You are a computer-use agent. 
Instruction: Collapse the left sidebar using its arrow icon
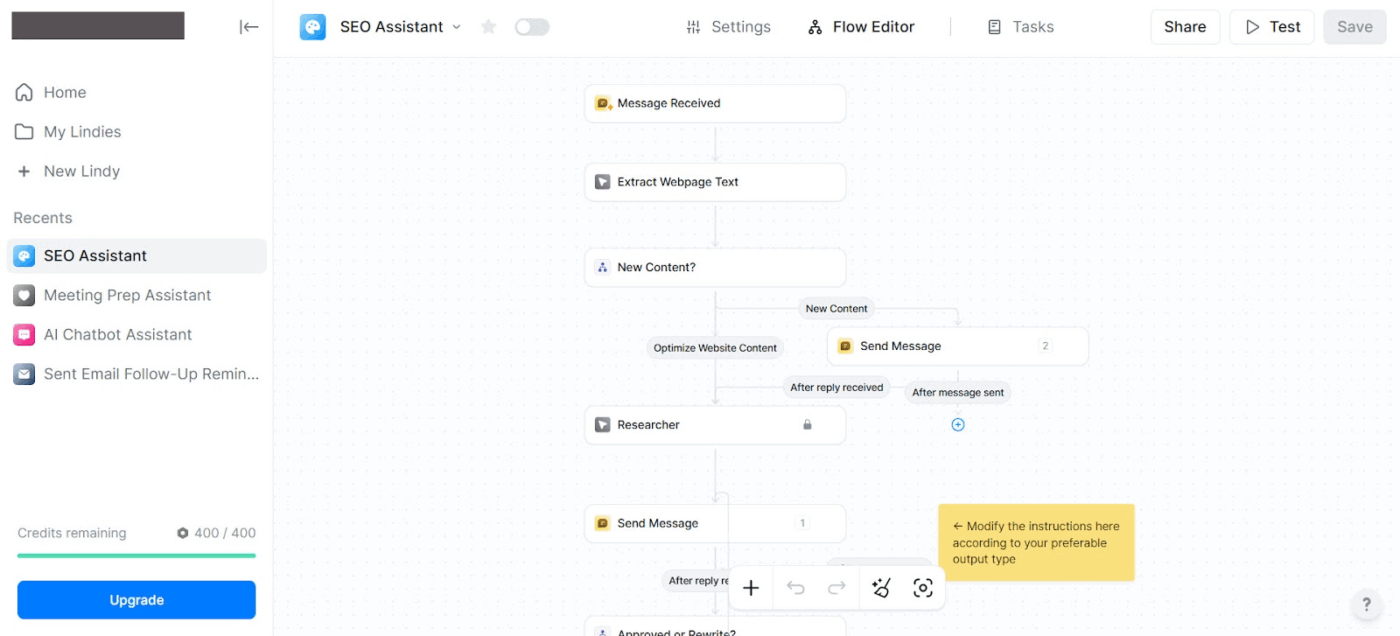pyautogui.click(x=249, y=27)
